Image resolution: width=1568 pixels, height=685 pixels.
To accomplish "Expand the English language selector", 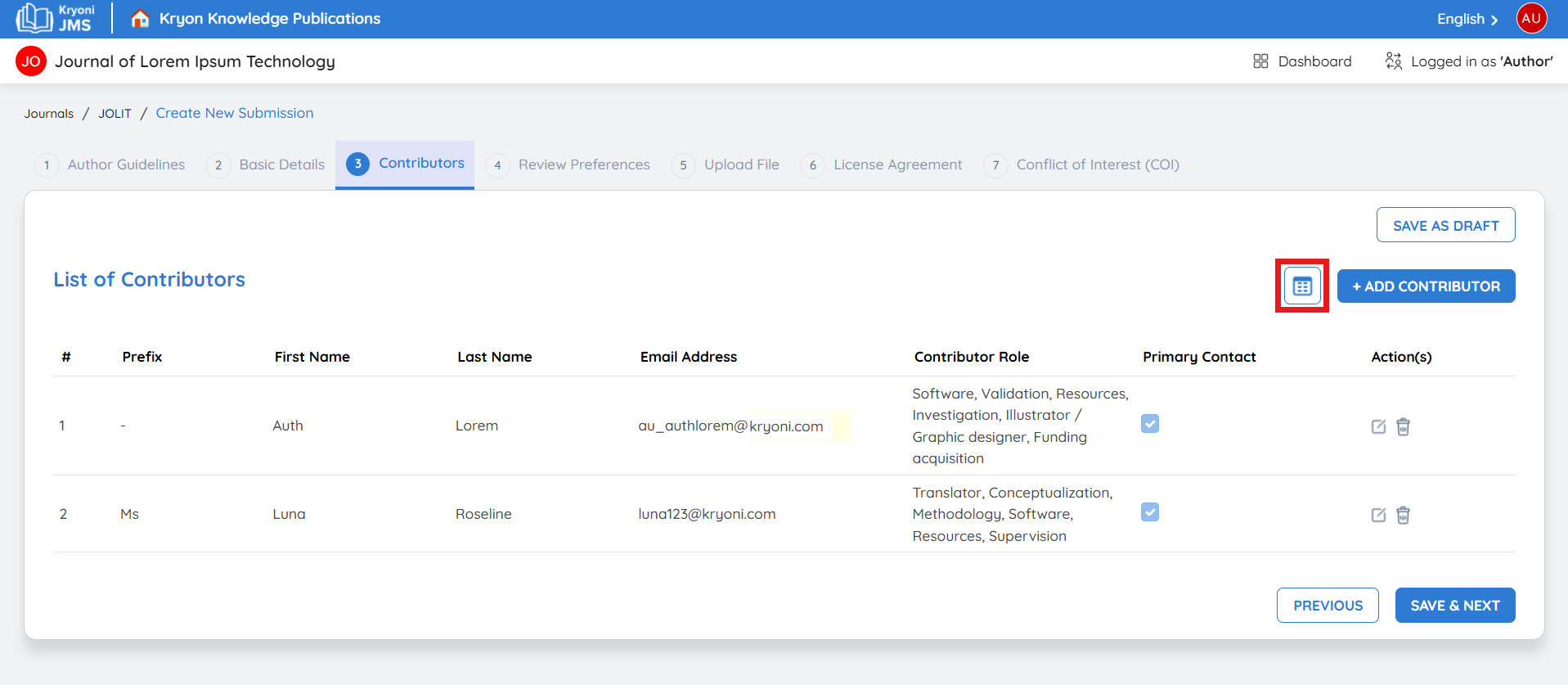I will 1467,19.
